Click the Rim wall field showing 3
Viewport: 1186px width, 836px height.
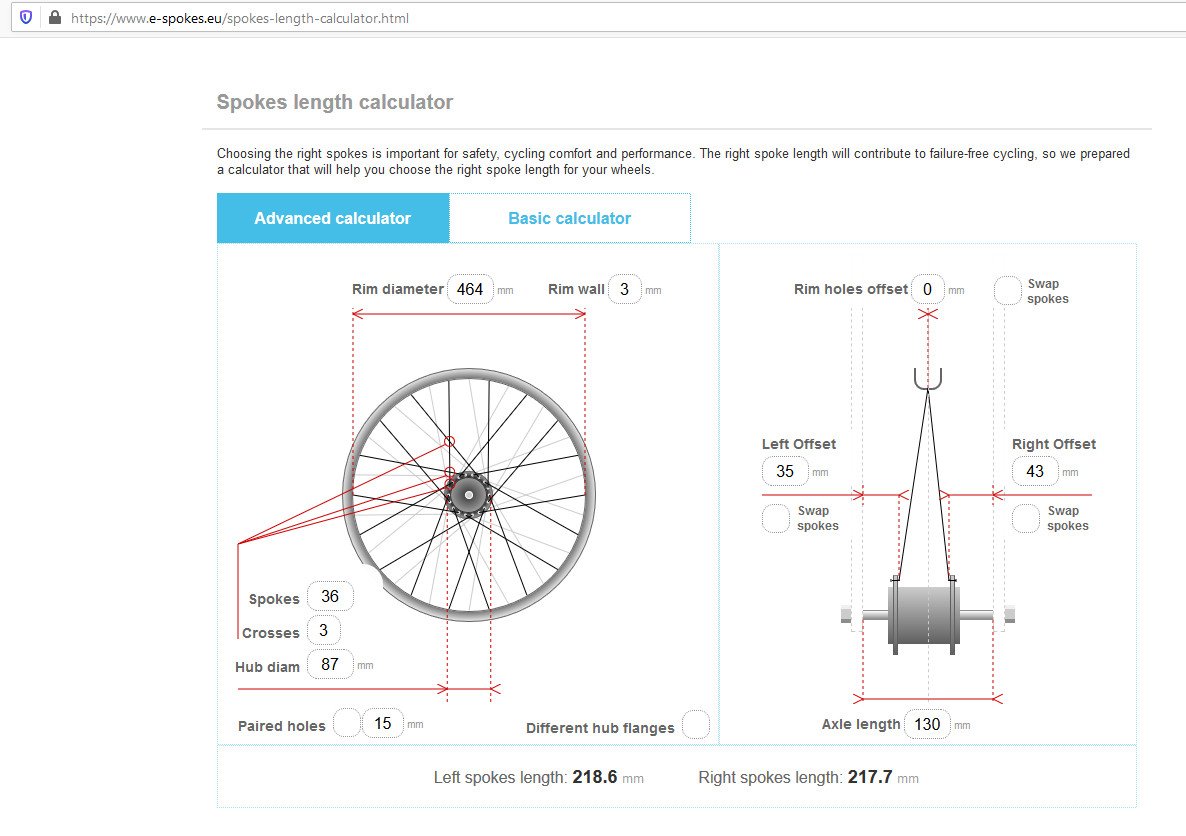625,289
